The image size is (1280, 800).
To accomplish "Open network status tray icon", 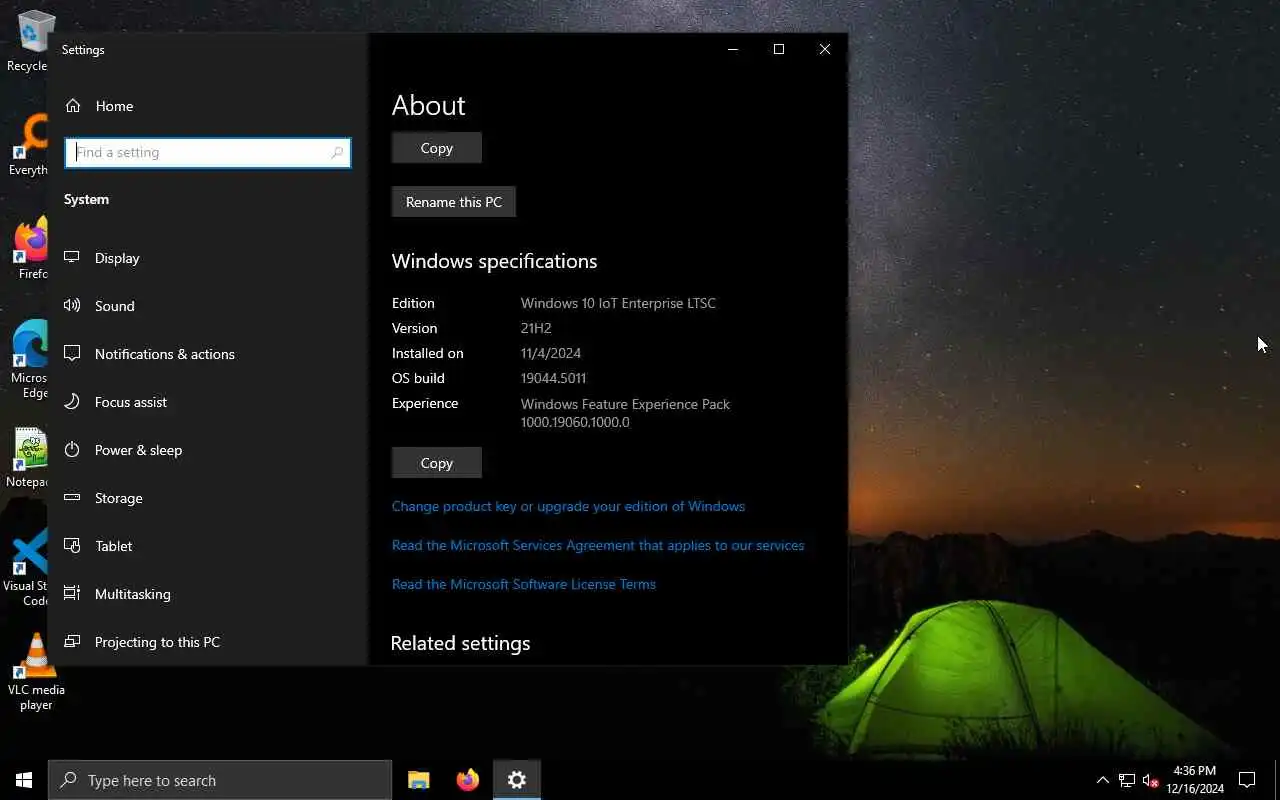I will click(1126, 780).
